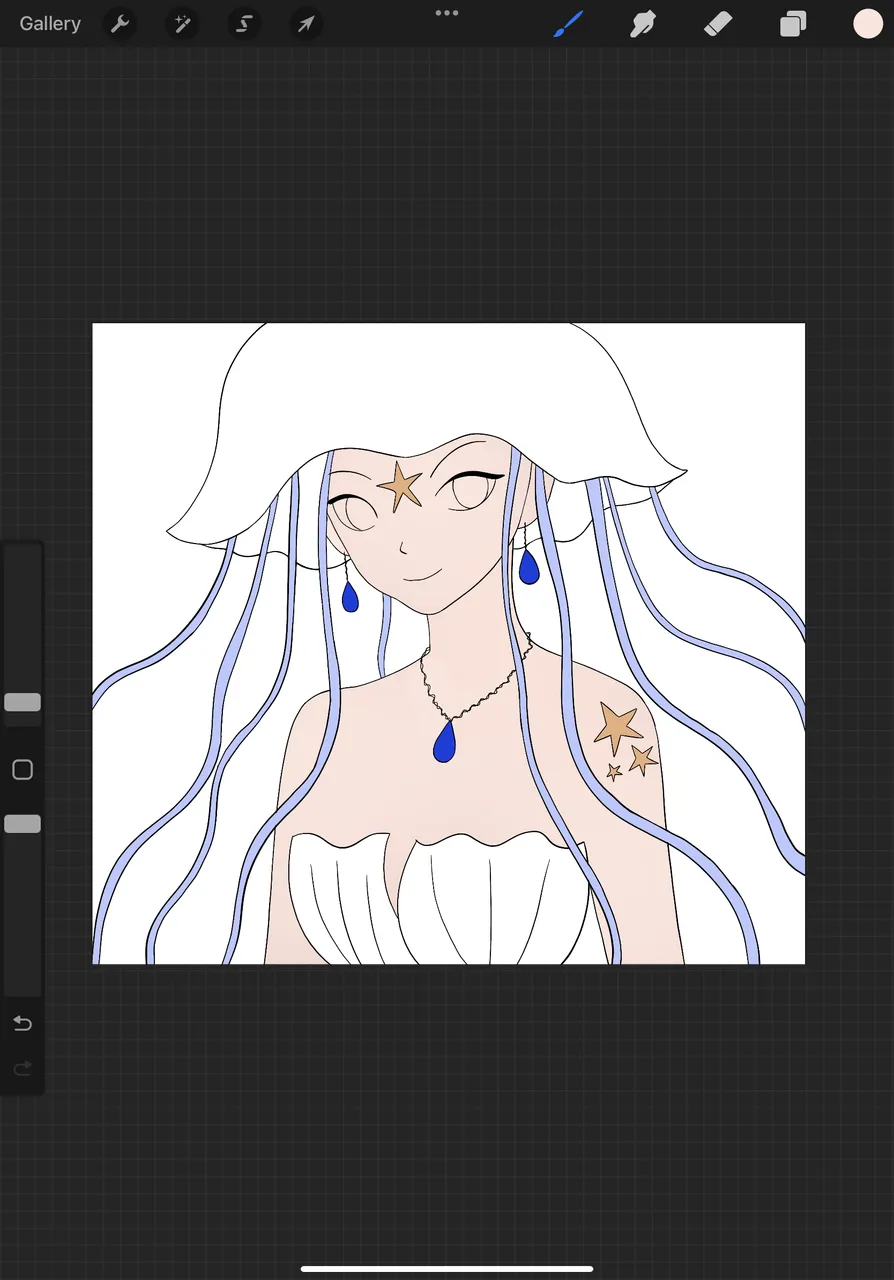Click the brush size slider handle

click(x=22, y=703)
